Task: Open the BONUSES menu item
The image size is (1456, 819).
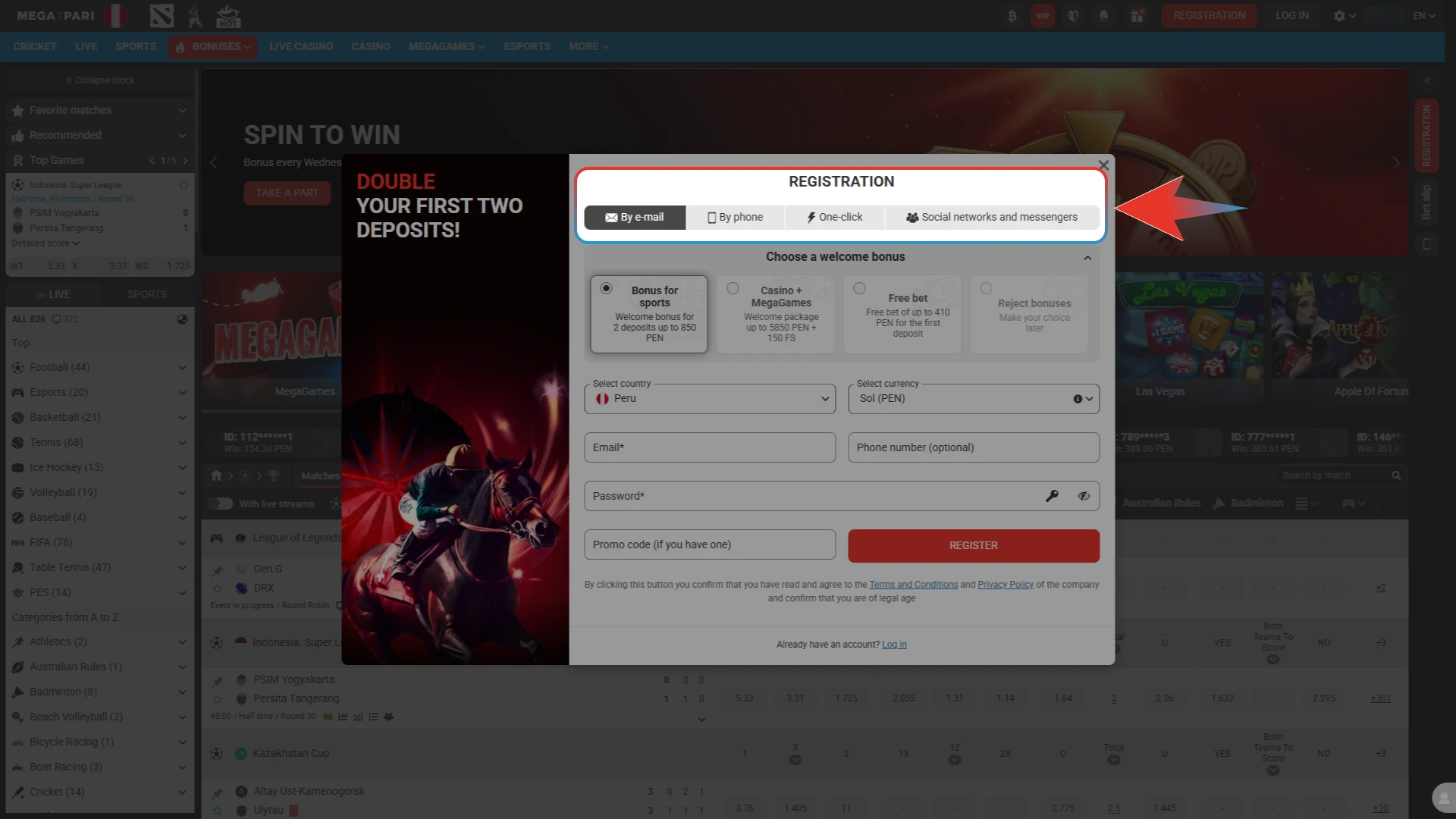Action: click(213, 46)
